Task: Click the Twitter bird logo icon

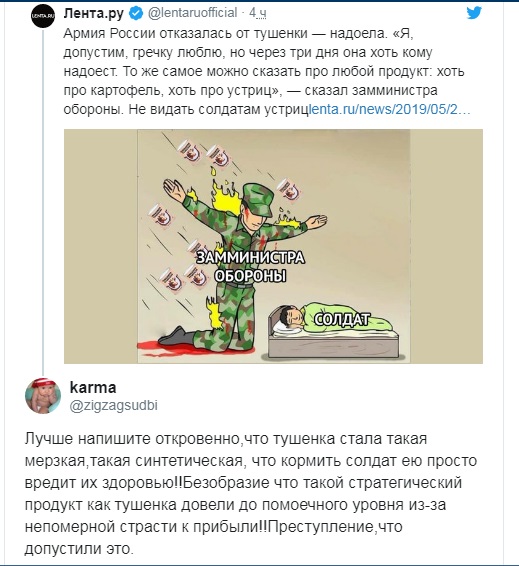Action: coord(474,13)
